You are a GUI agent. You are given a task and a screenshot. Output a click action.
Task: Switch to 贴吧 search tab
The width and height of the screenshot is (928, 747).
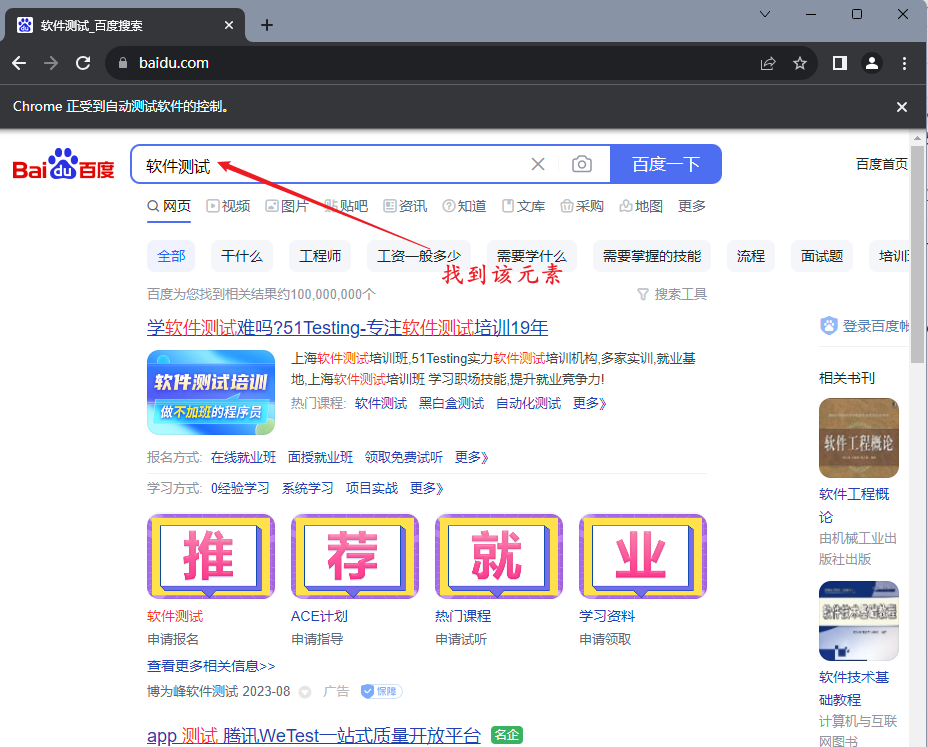pos(346,206)
